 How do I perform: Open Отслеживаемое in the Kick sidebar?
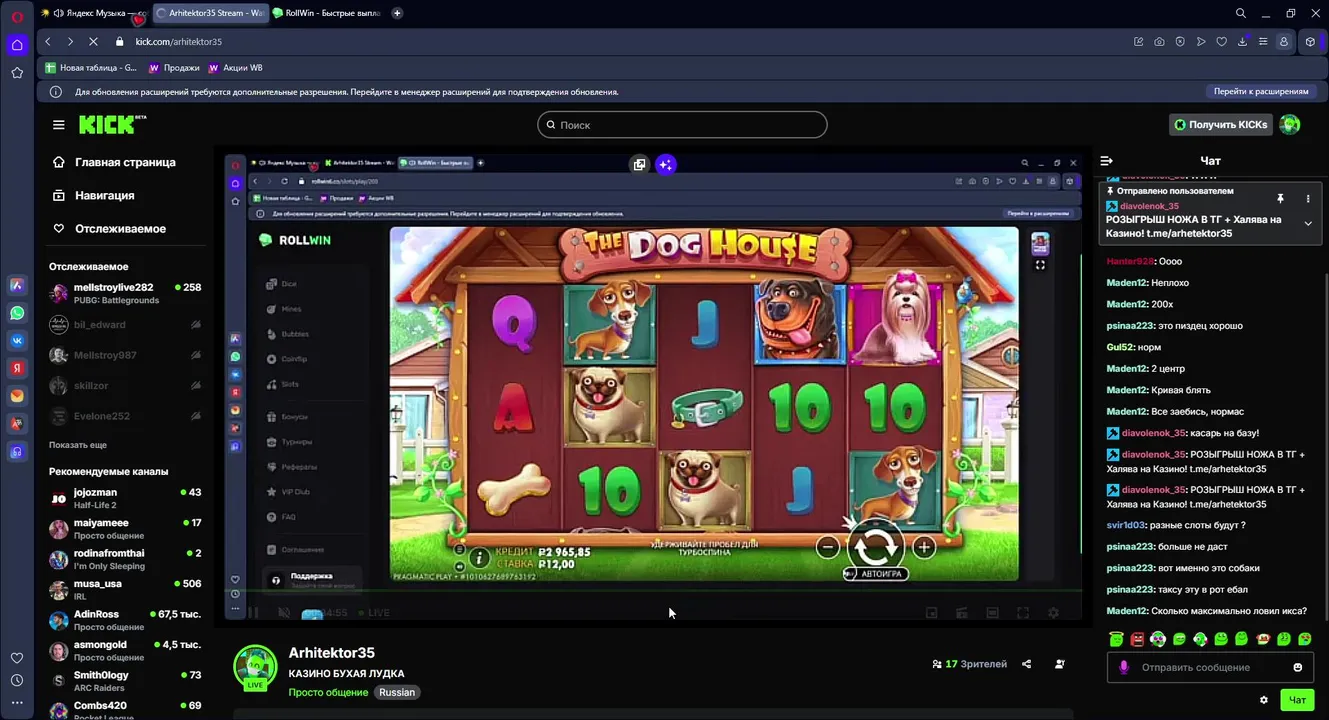(x=109, y=229)
